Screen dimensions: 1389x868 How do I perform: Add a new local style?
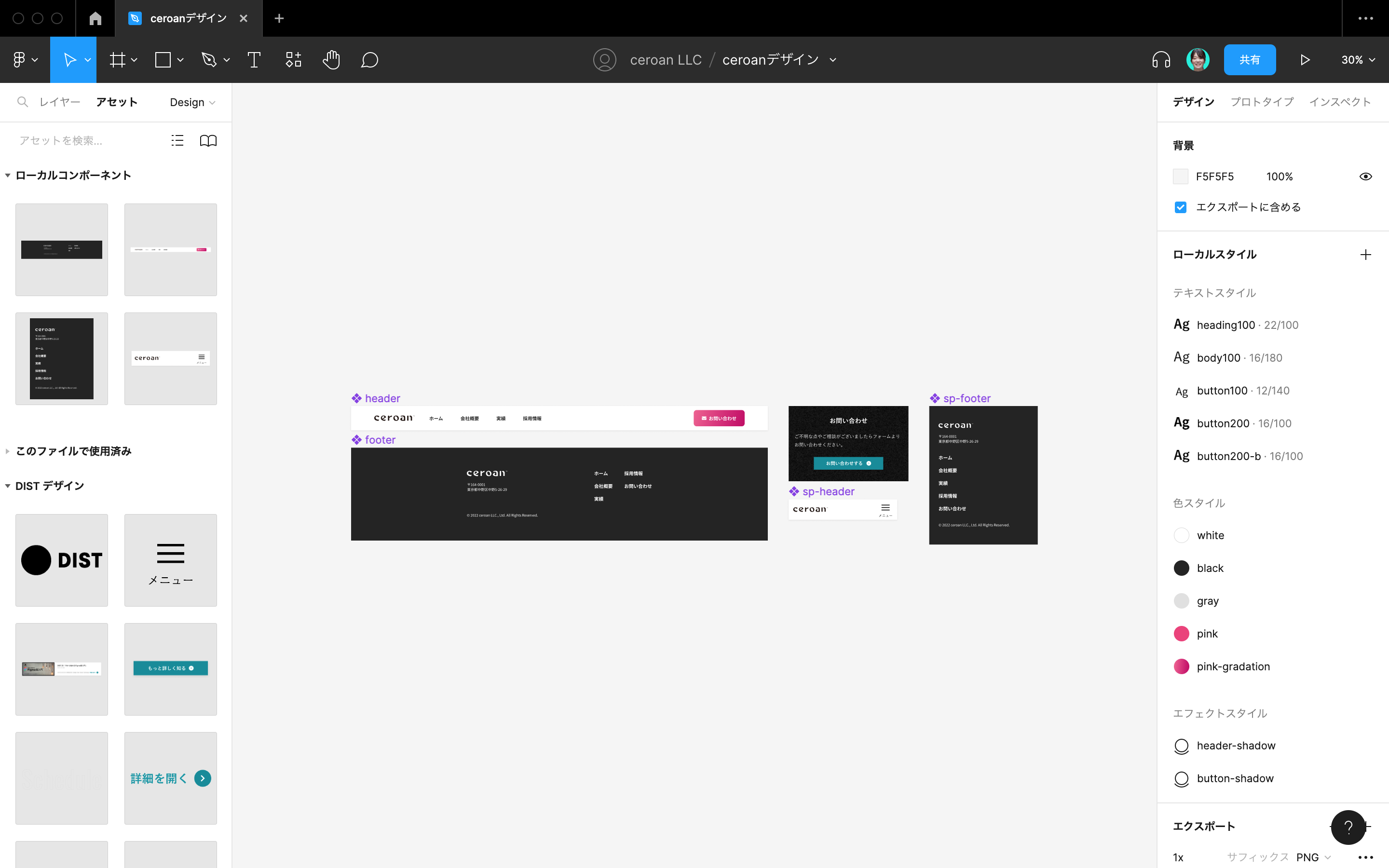tap(1365, 254)
